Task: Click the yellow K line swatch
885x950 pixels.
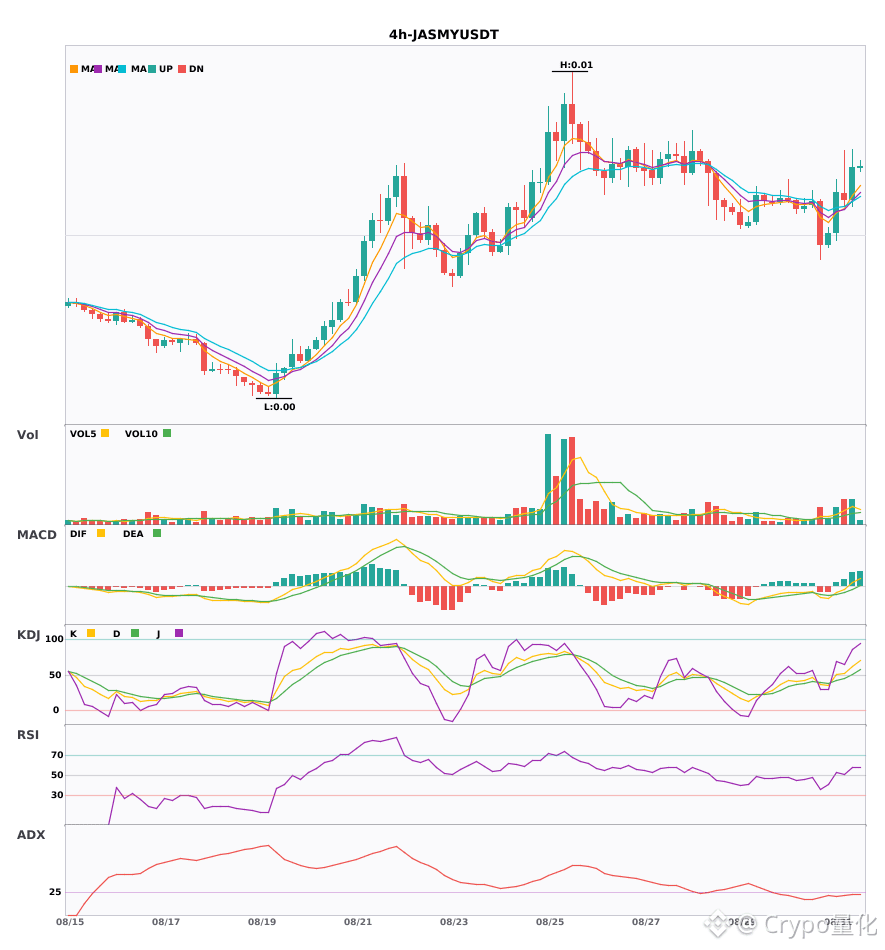Action: [91, 633]
